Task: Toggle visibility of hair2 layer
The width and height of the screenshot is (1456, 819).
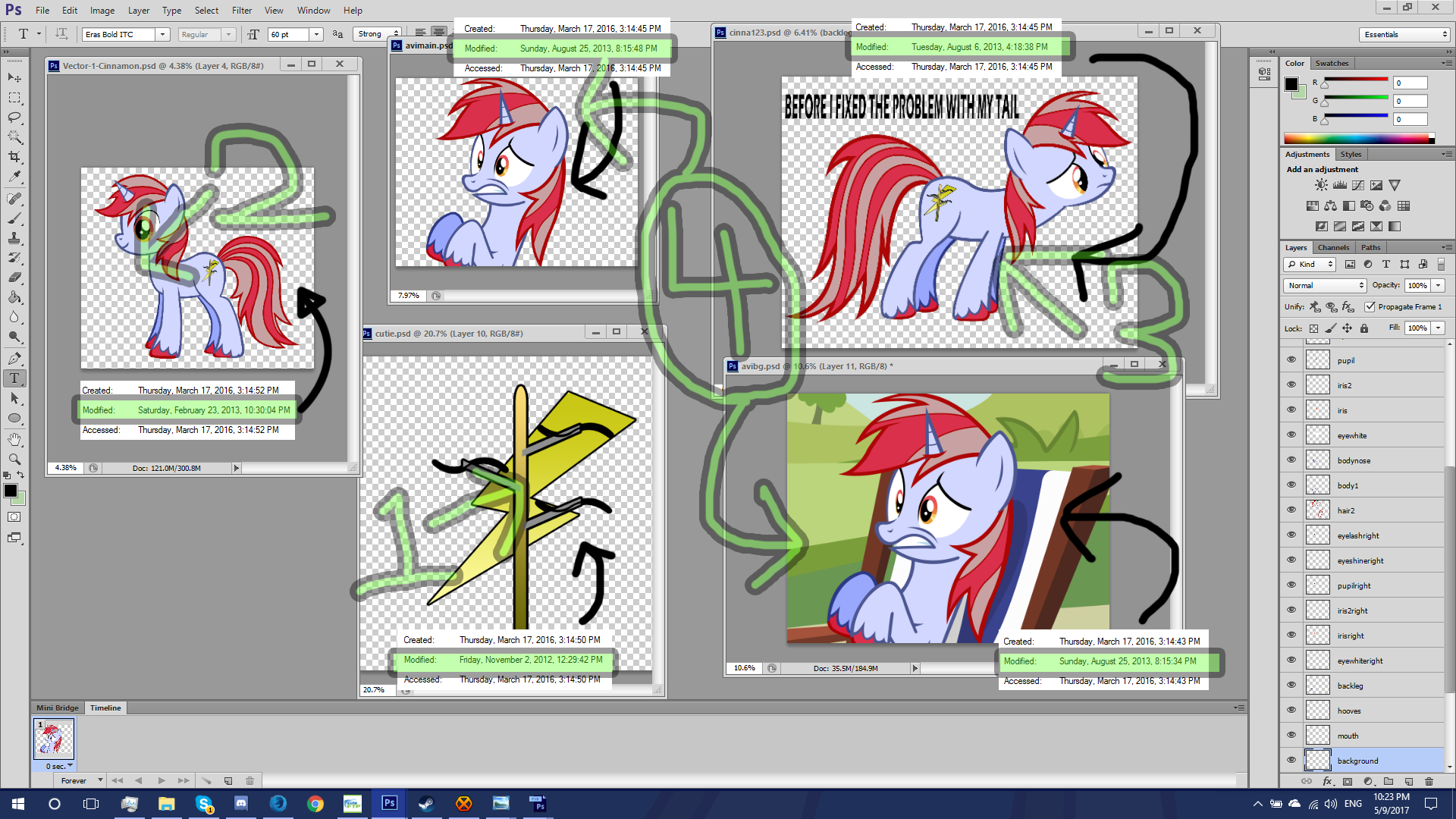Action: click(x=1291, y=510)
